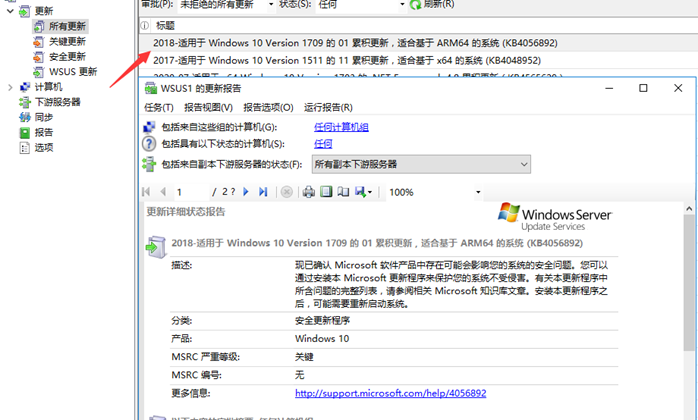Click the report page number field

pyautogui.click(x=191, y=192)
